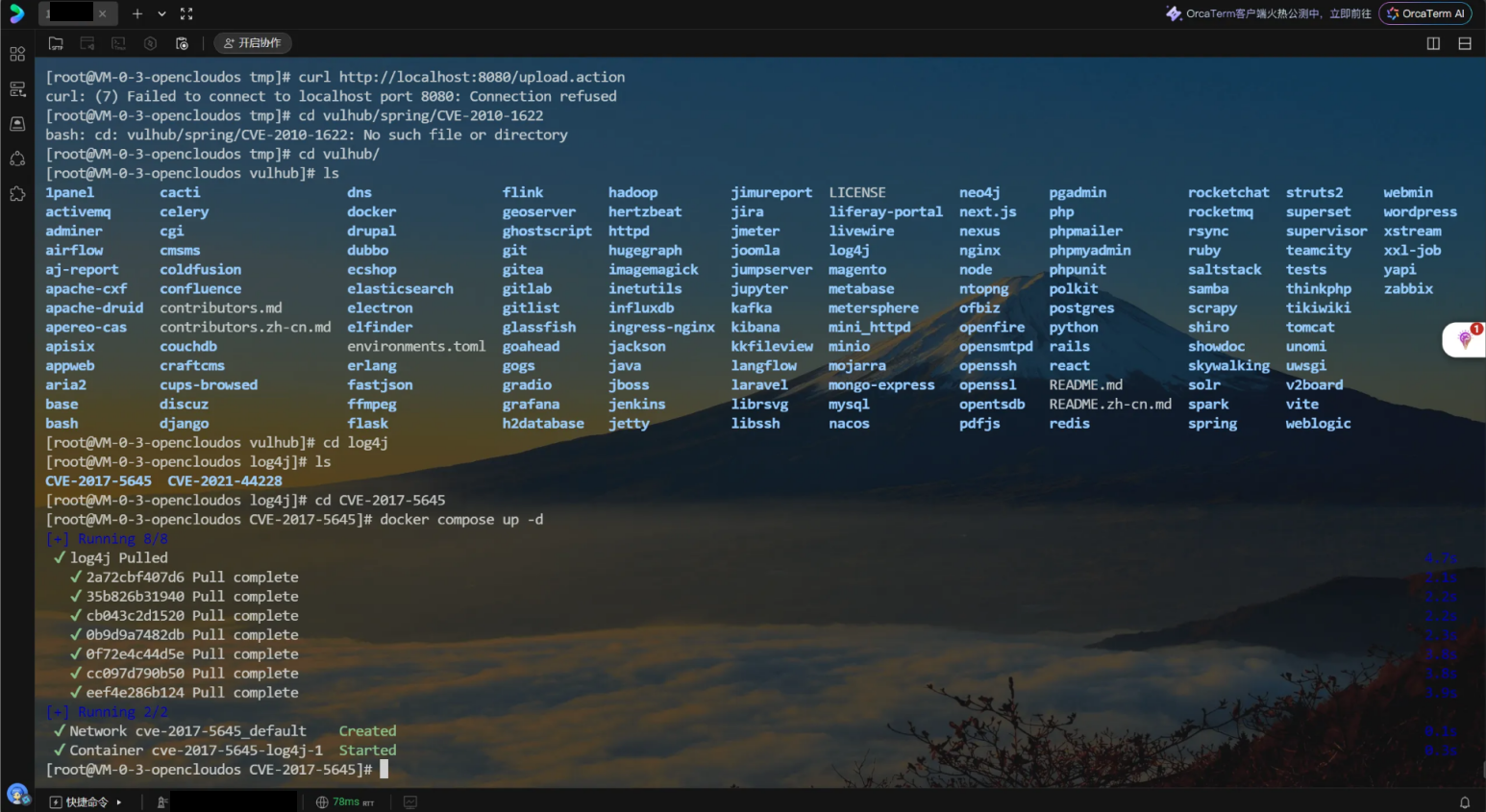
Task: Enter fullscreen mode with the expand icon
Action: [x=186, y=13]
